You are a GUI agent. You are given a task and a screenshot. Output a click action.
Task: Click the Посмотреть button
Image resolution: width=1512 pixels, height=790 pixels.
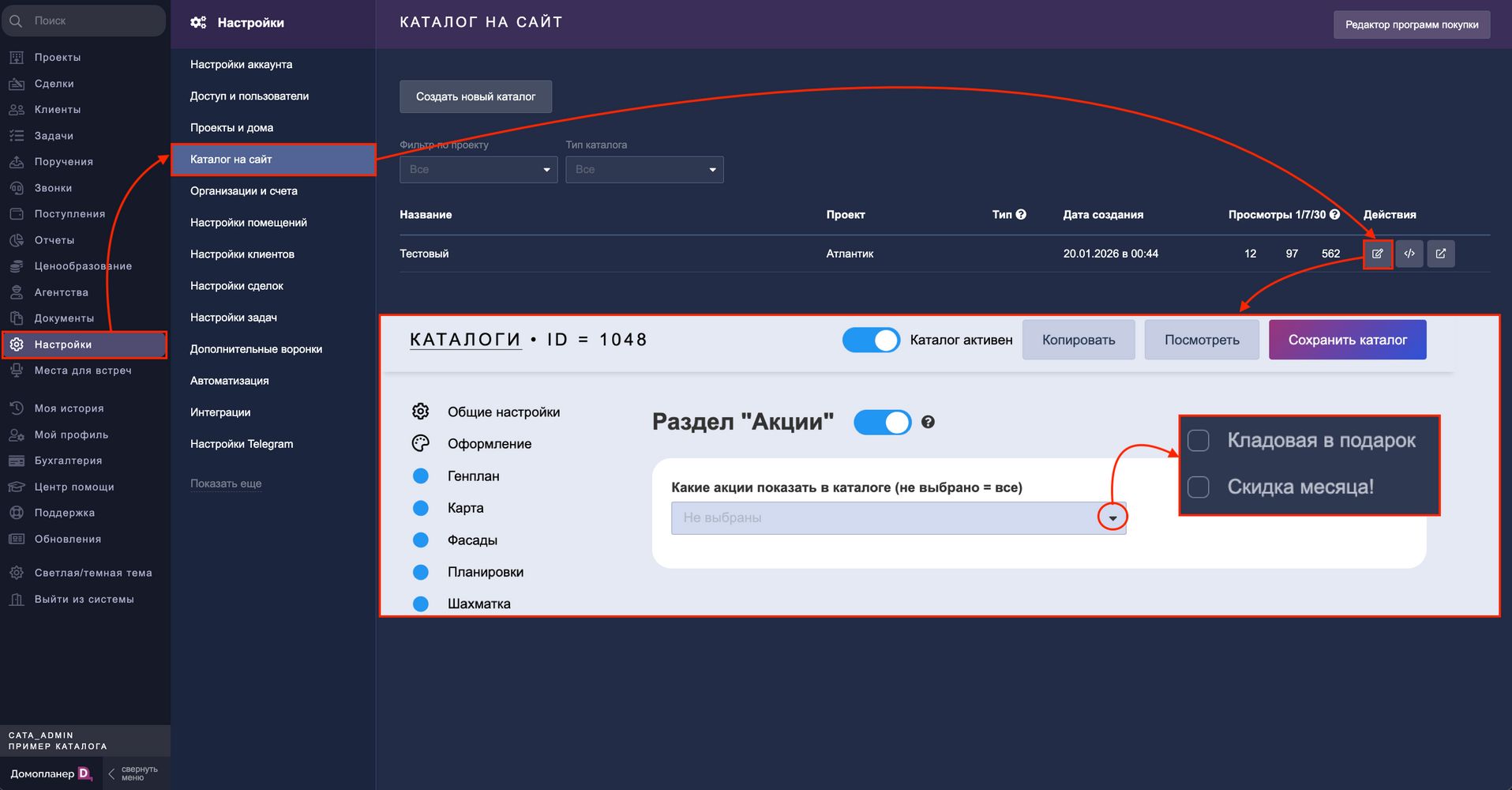tap(1202, 340)
